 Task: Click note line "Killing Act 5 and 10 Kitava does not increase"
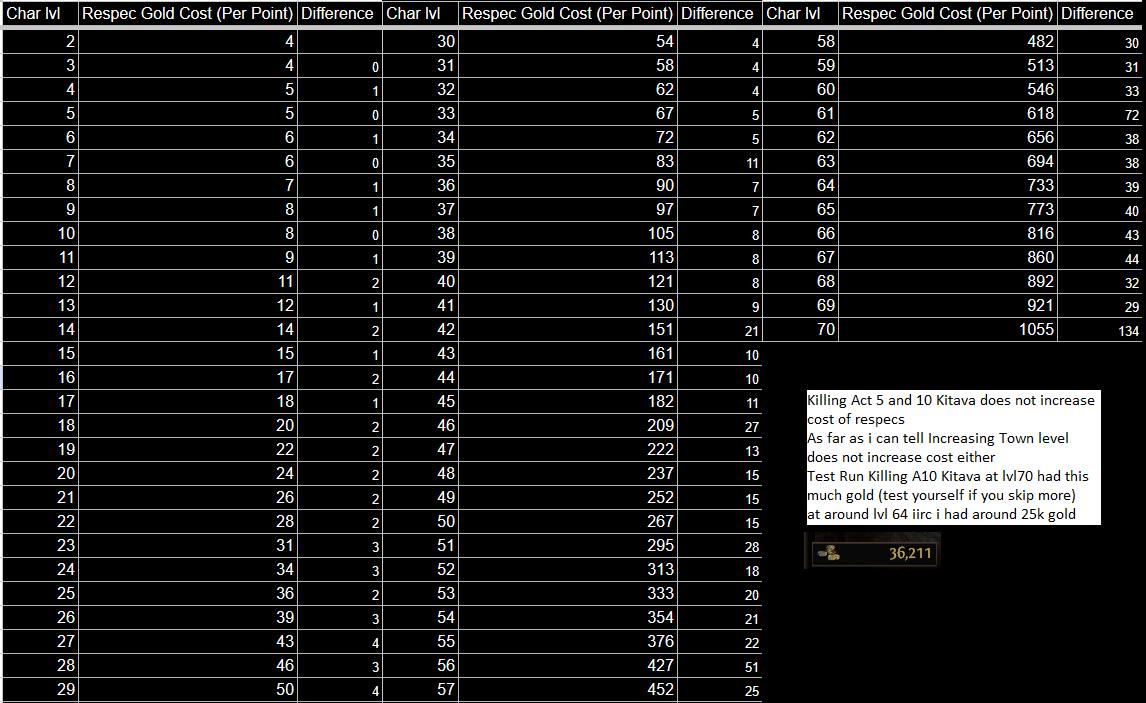tap(951, 400)
